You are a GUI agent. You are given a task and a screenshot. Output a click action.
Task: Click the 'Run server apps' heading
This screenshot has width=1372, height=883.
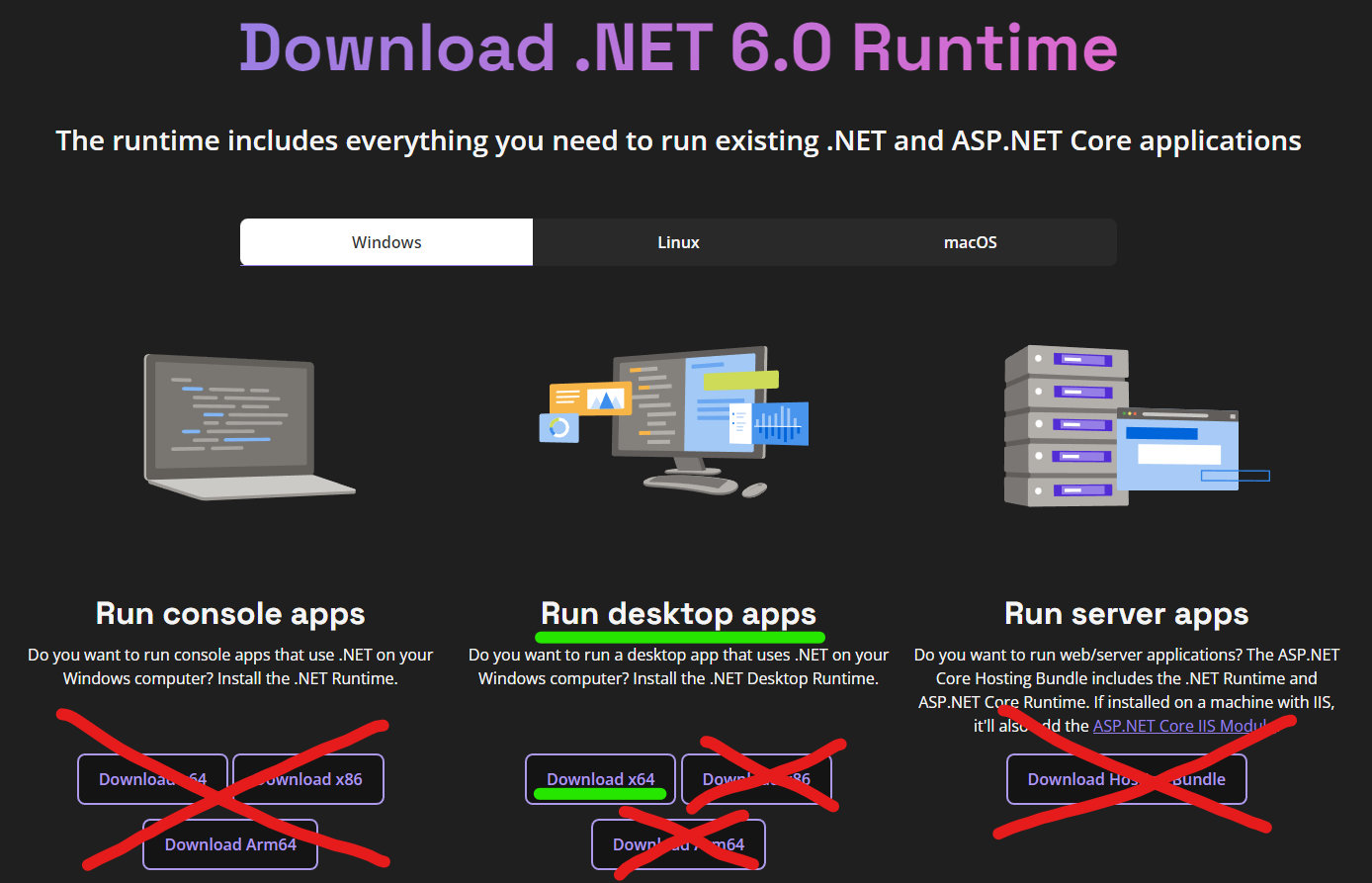[1127, 613]
